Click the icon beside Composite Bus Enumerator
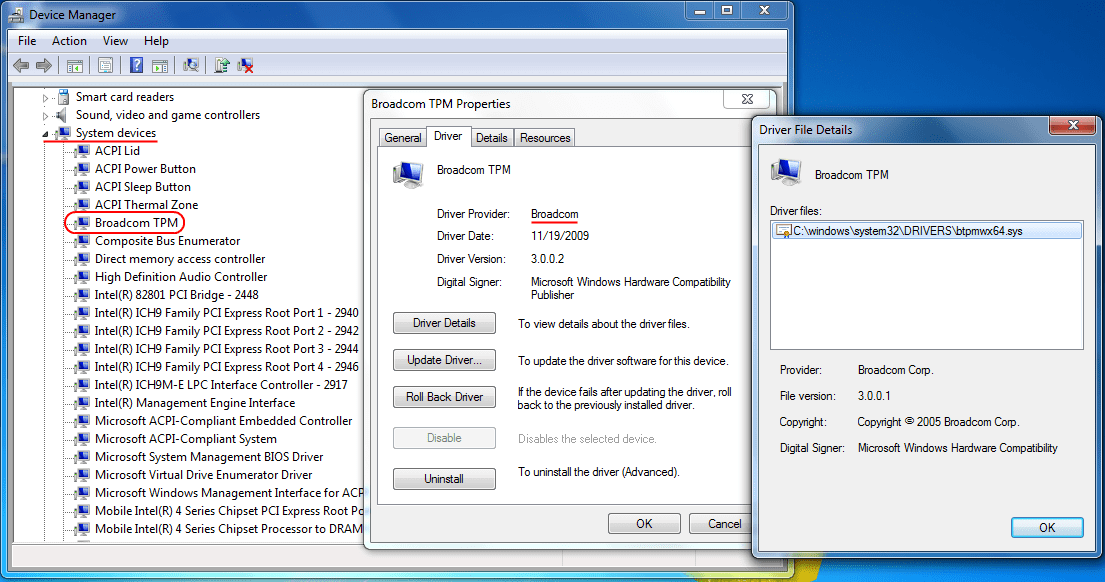 pyautogui.click(x=82, y=241)
